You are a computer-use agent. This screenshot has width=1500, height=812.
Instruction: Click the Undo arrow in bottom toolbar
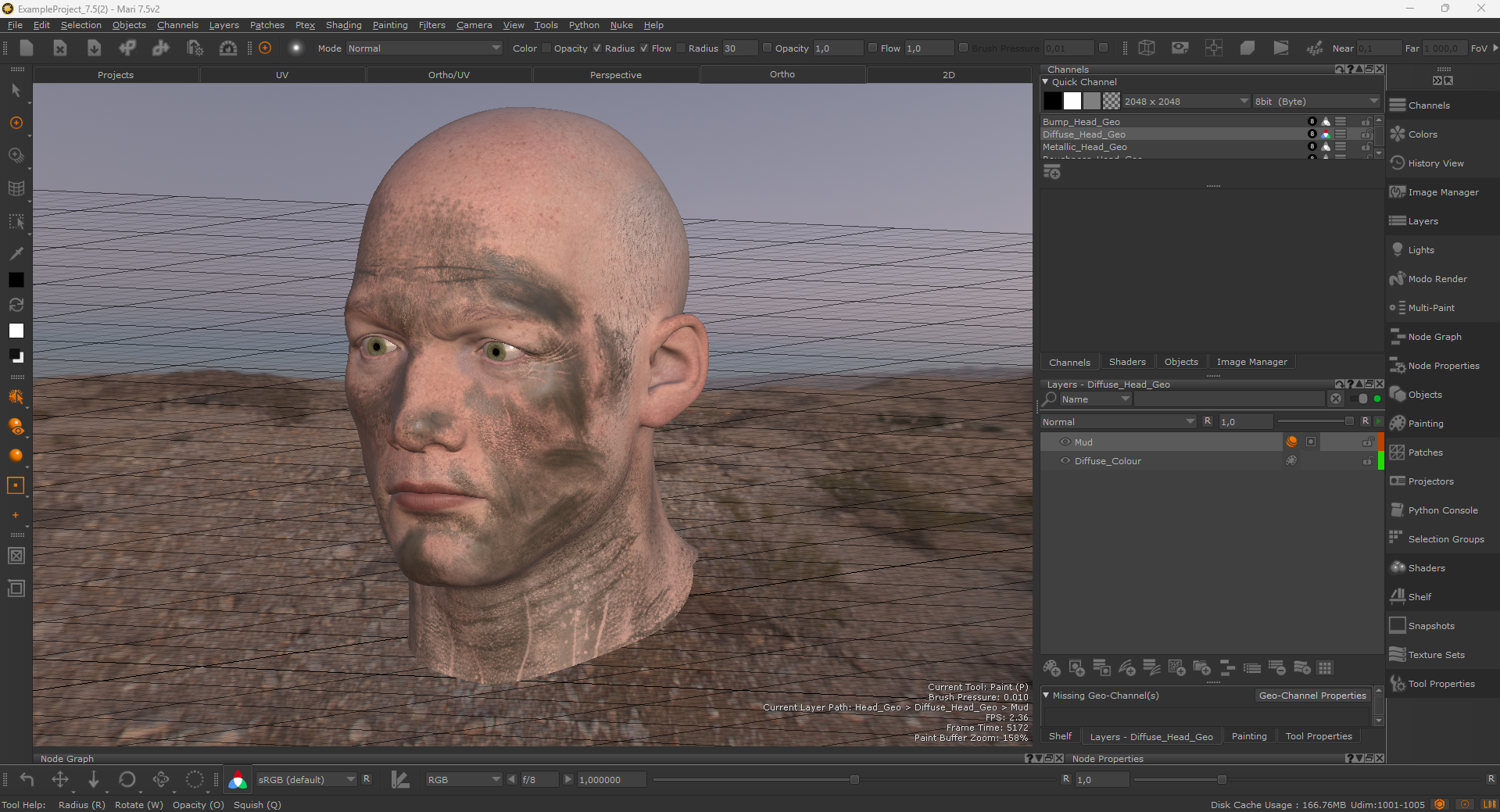(27, 779)
